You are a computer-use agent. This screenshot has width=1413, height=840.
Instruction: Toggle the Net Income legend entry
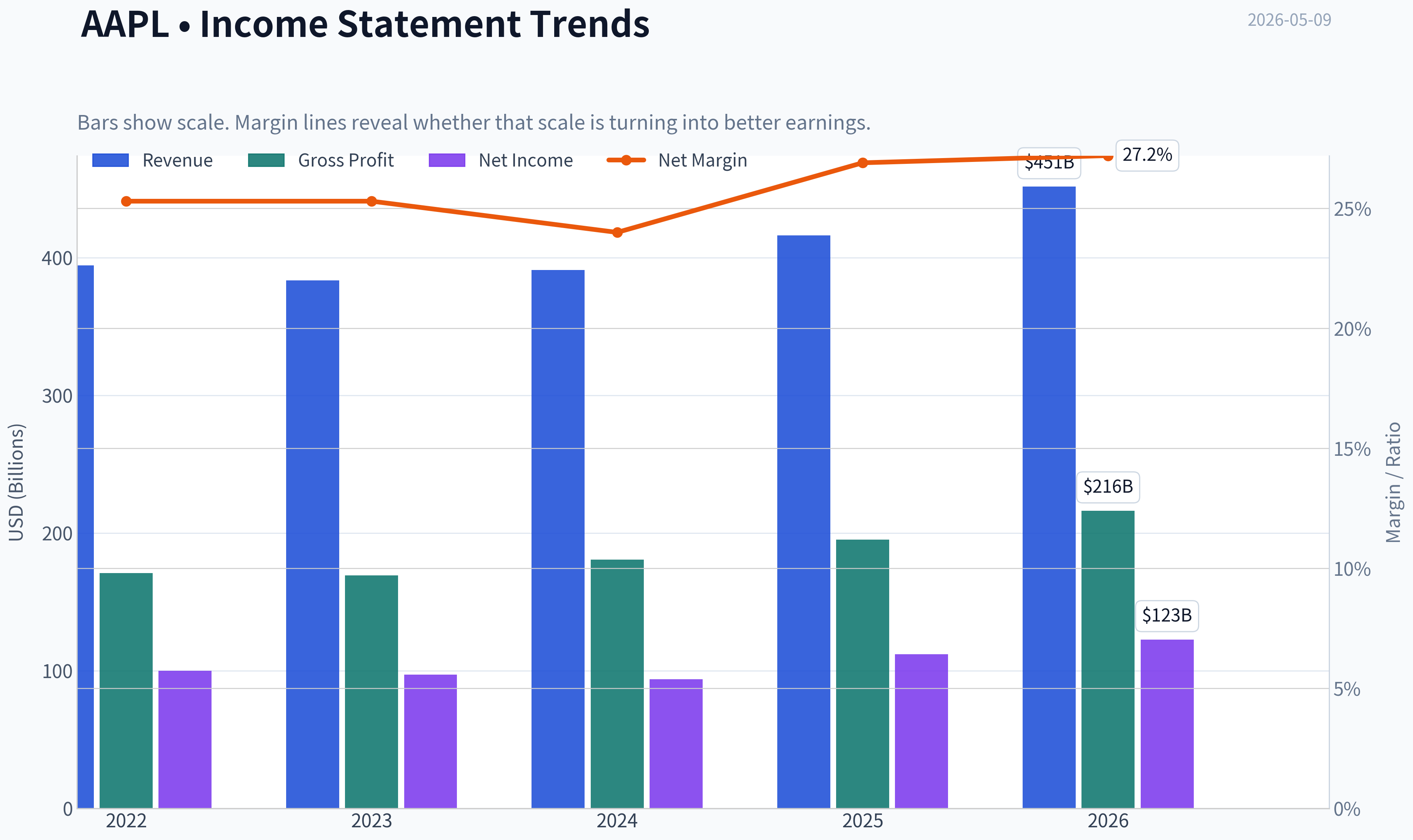[x=501, y=160]
